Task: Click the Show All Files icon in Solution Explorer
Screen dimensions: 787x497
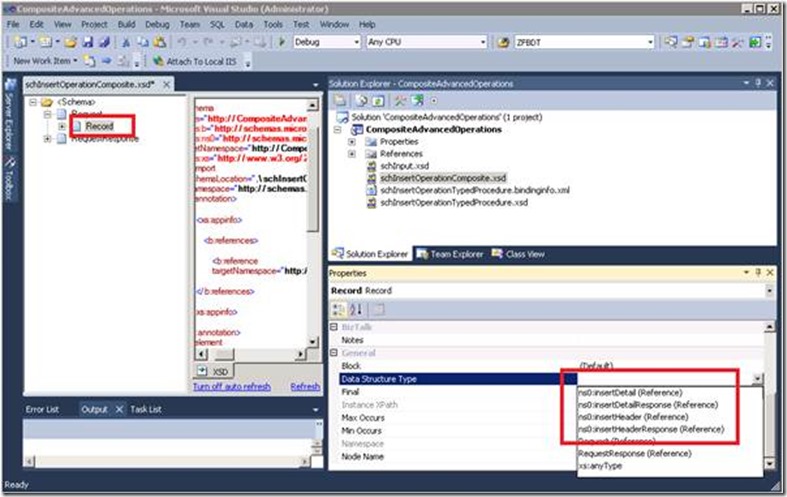Action: 362,100
